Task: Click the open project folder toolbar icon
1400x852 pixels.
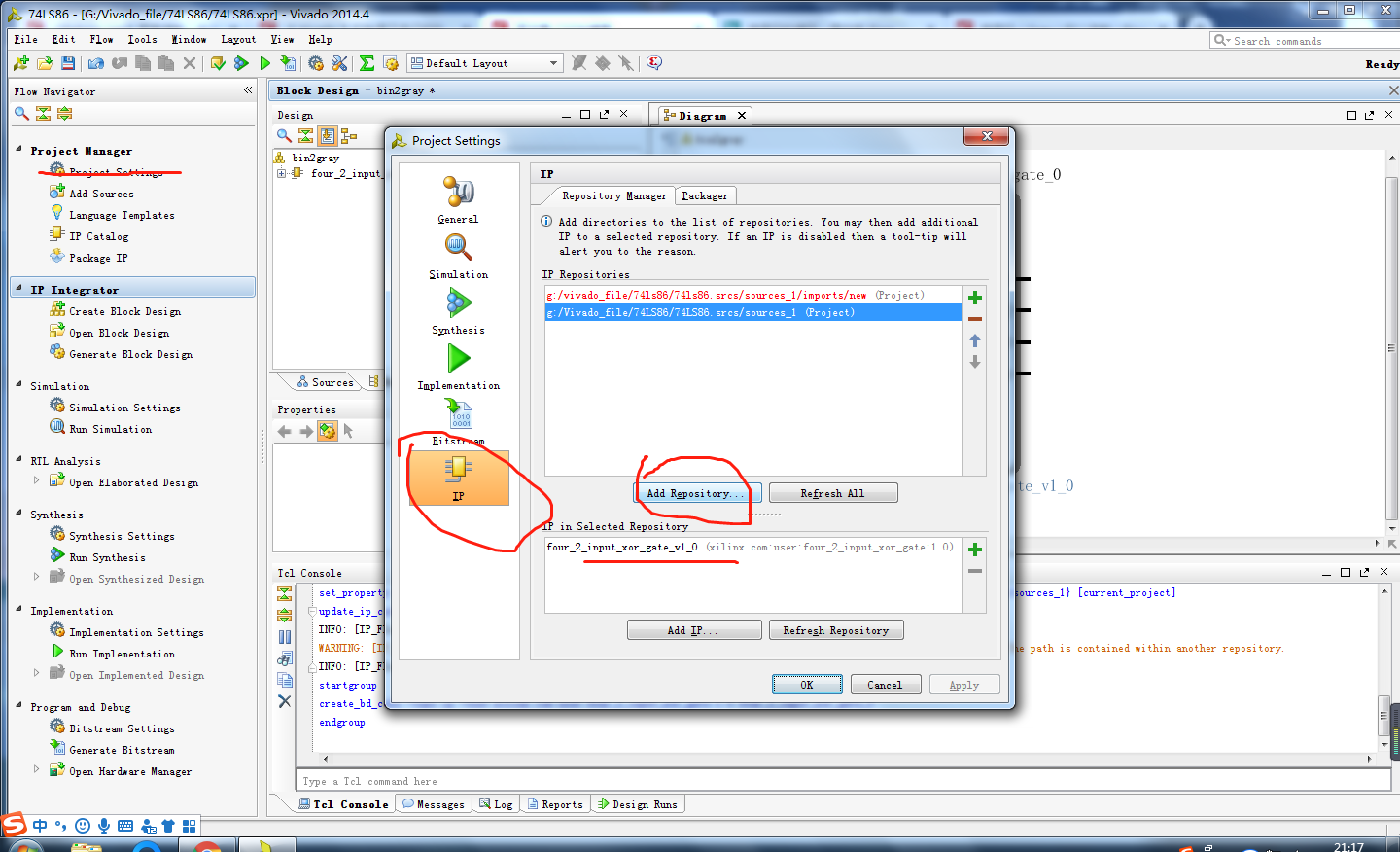Action: click(45, 63)
